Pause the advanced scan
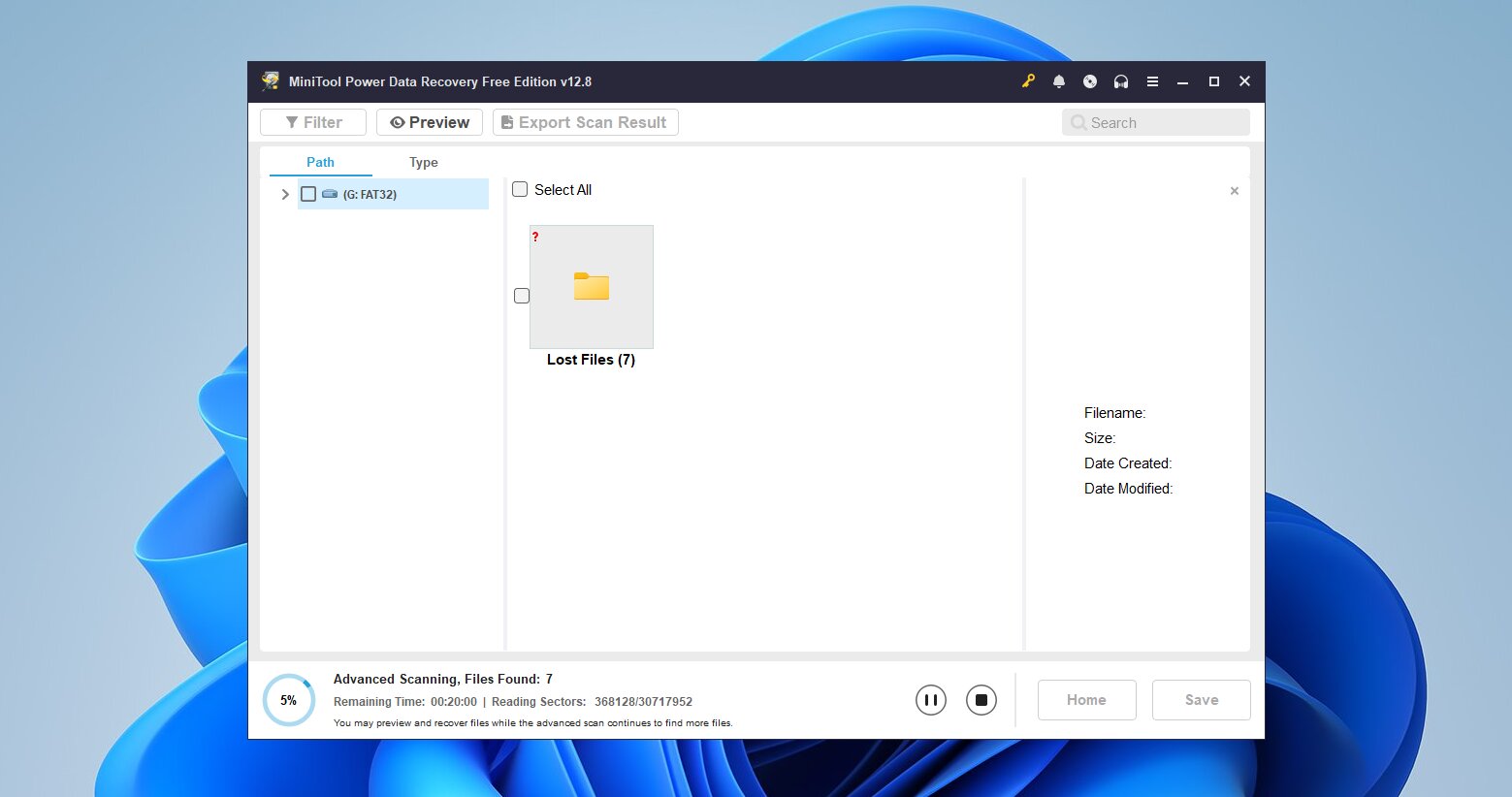 point(930,699)
